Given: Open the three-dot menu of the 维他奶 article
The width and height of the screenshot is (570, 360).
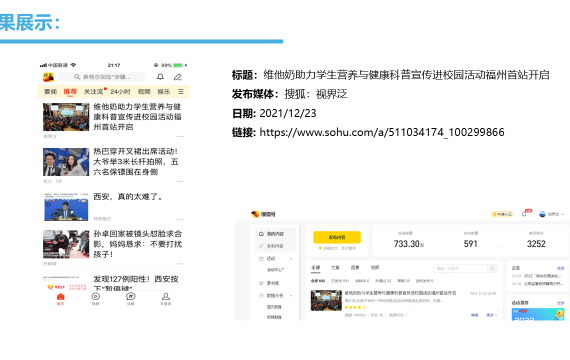Looking at the screenshot, I should click(x=180, y=136).
